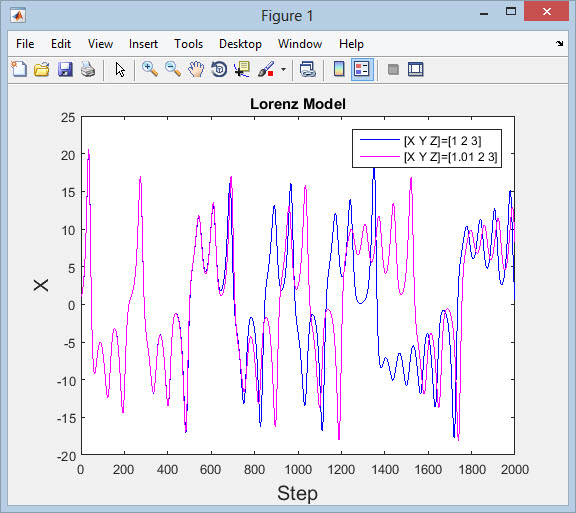Viewport: 576px width, 513px height.
Task: Click the Link Plot toolbar button
Action: pyautogui.click(x=307, y=69)
